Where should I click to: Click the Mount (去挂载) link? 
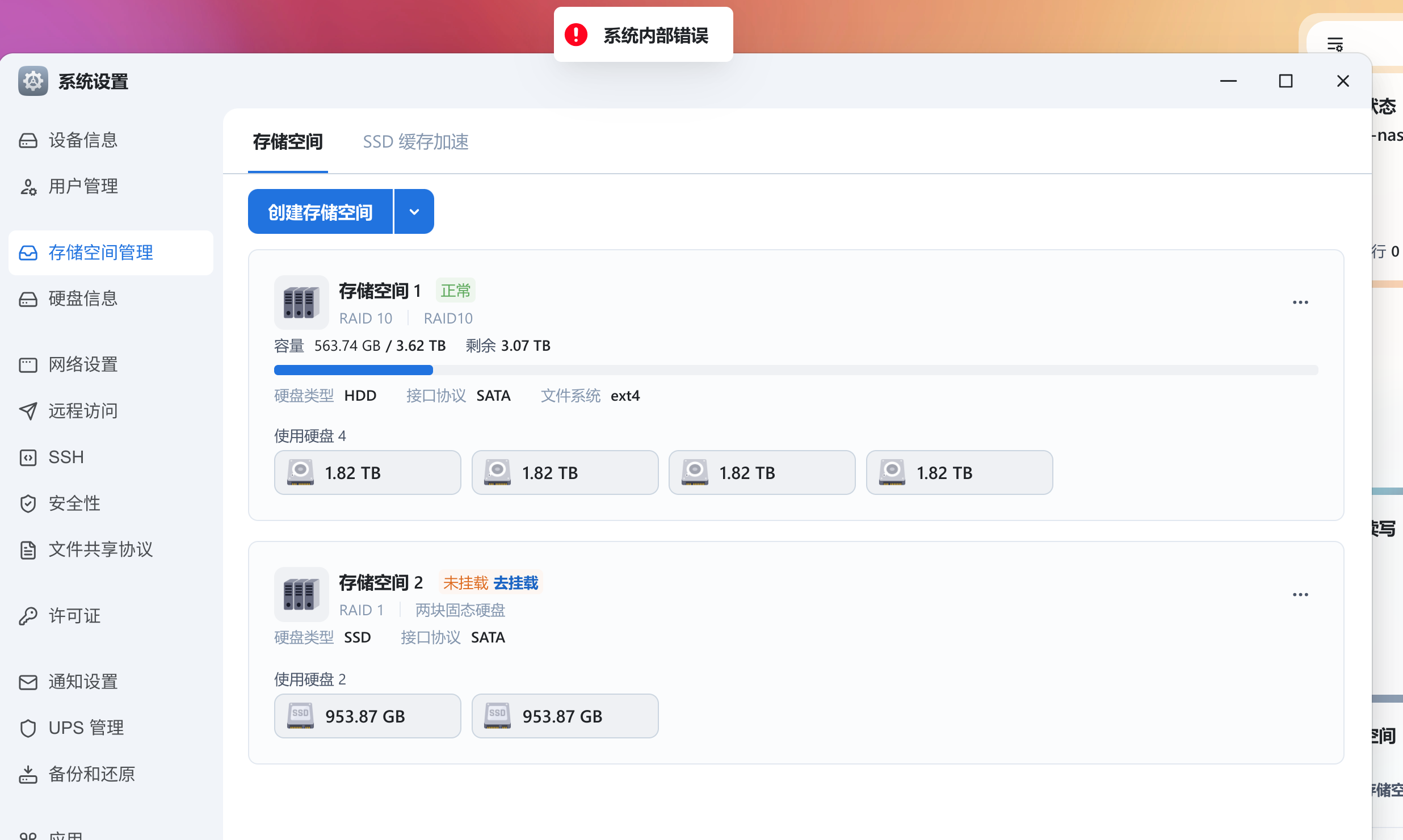click(x=515, y=583)
